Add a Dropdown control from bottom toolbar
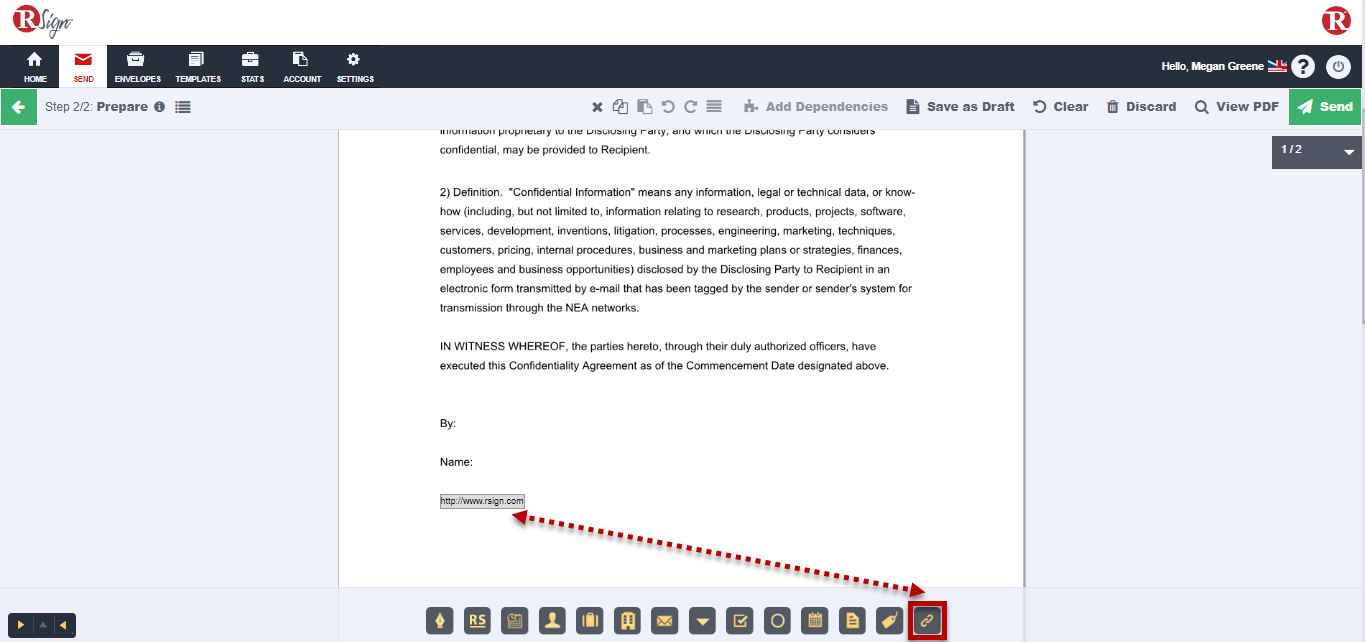Screen dimensions: 1365x642 click(x=703, y=621)
